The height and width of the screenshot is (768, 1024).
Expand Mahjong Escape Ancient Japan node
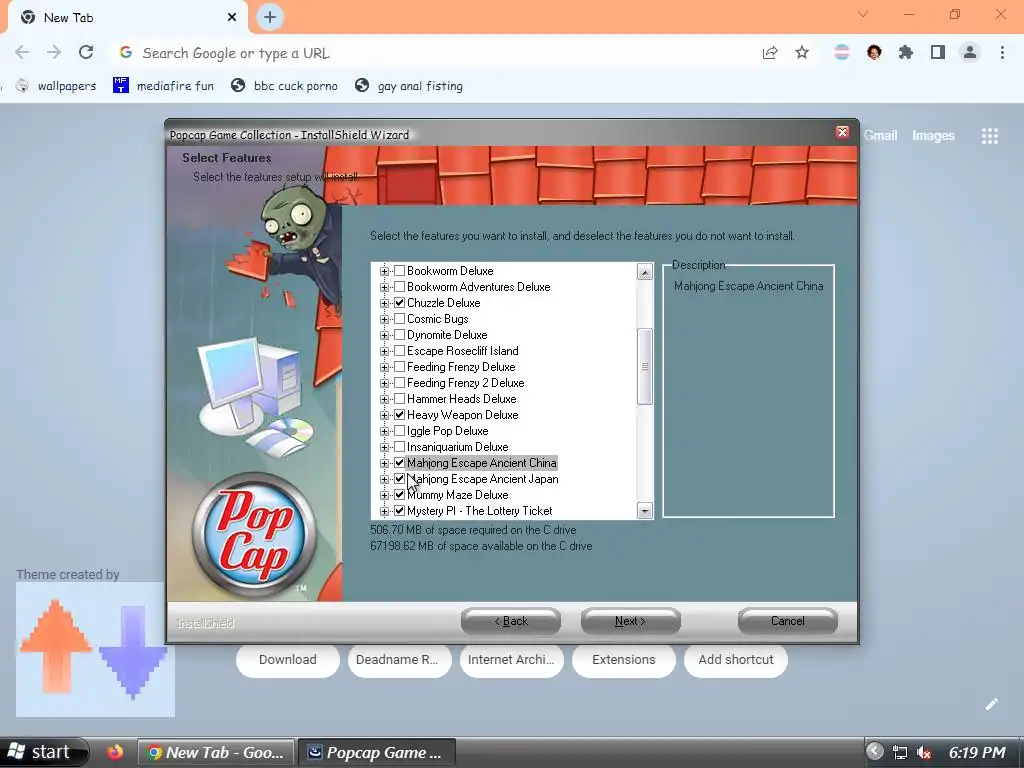(385, 479)
